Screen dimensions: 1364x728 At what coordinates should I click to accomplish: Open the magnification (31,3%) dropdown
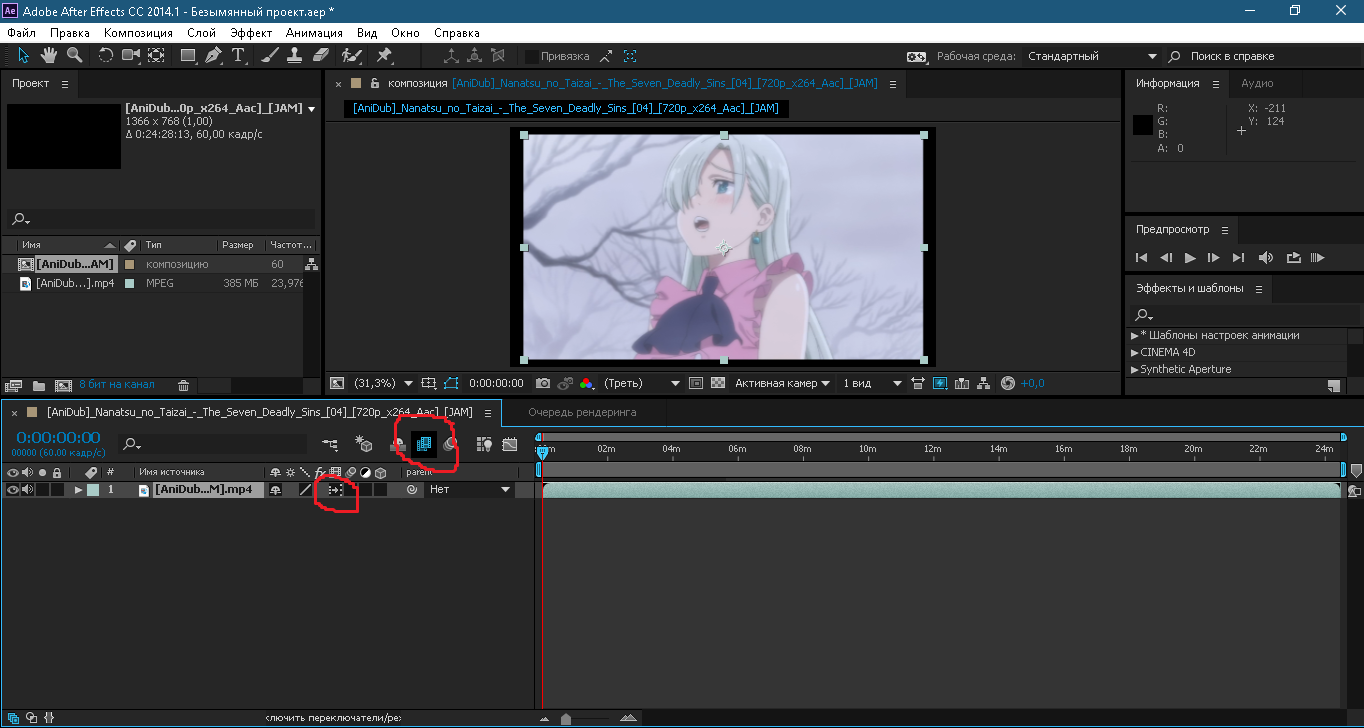point(382,383)
